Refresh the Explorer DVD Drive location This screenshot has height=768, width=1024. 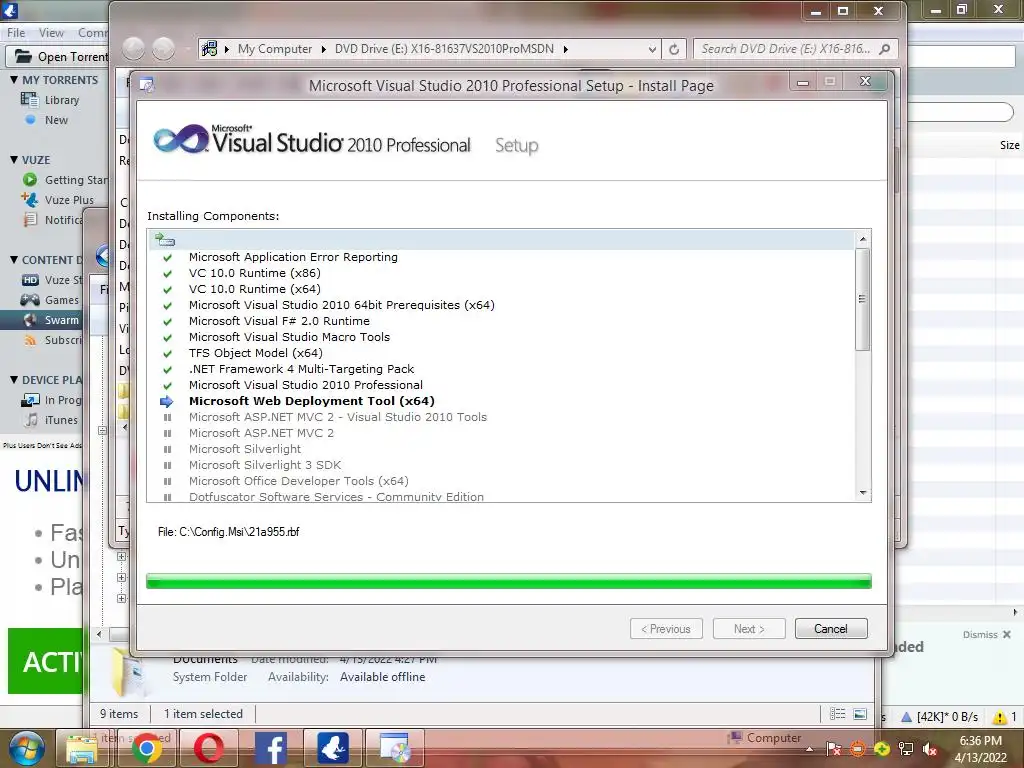point(674,49)
